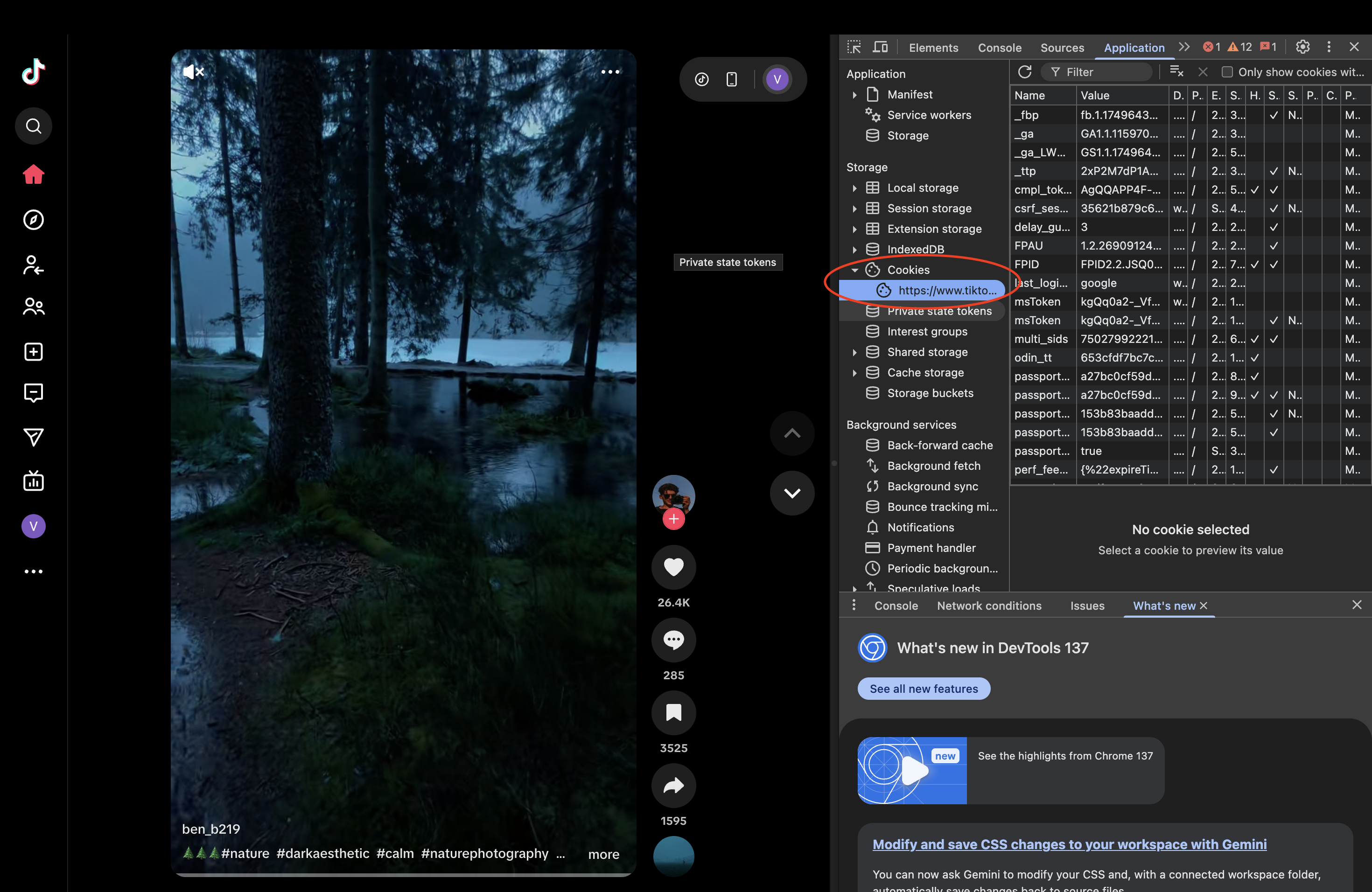Click the 'See all new features' button

(x=924, y=689)
